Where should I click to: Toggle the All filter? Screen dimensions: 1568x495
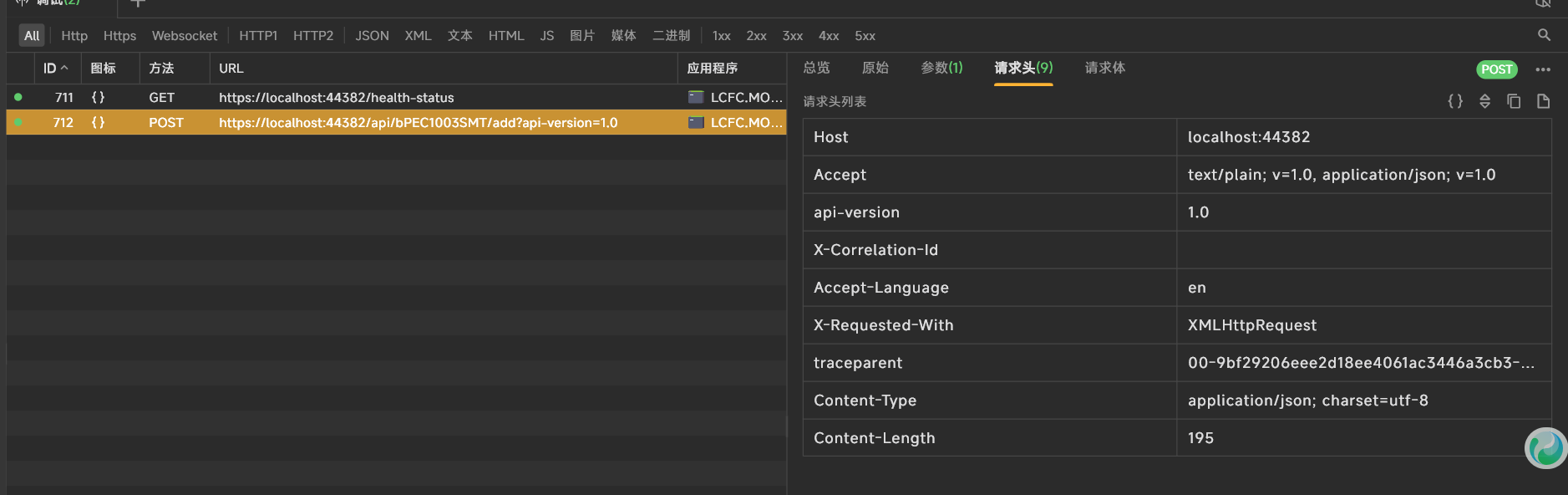(x=32, y=36)
